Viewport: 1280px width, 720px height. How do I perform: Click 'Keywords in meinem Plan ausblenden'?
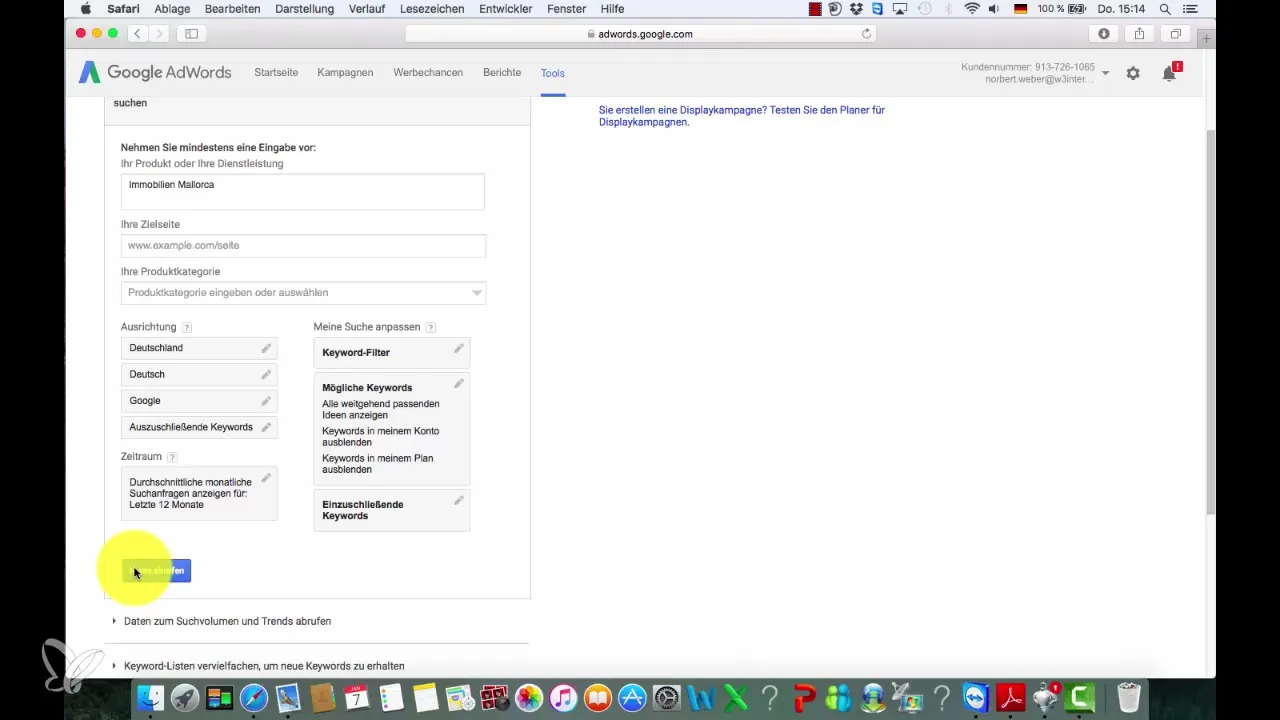pyautogui.click(x=377, y=463)
